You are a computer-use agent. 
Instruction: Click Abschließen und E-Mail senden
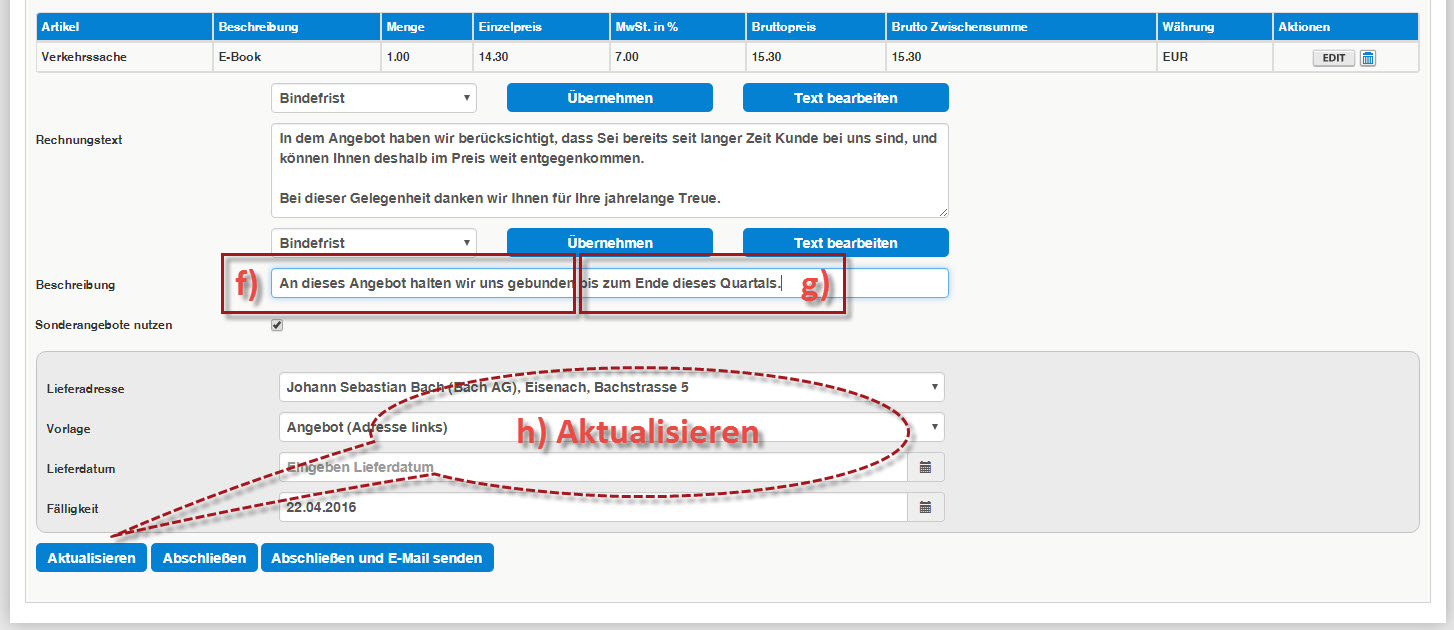coord(377,558)
